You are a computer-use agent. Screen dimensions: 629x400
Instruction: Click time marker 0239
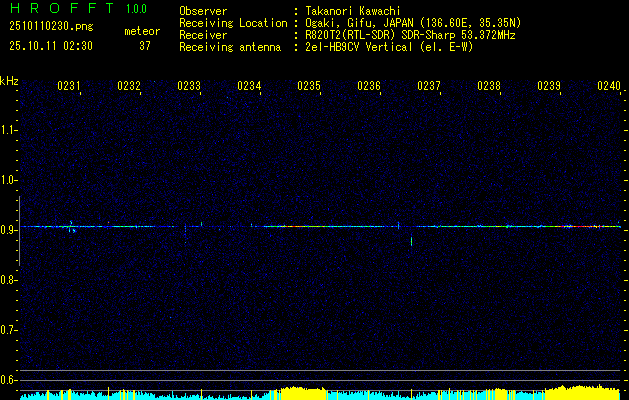(x=549, y=86)
